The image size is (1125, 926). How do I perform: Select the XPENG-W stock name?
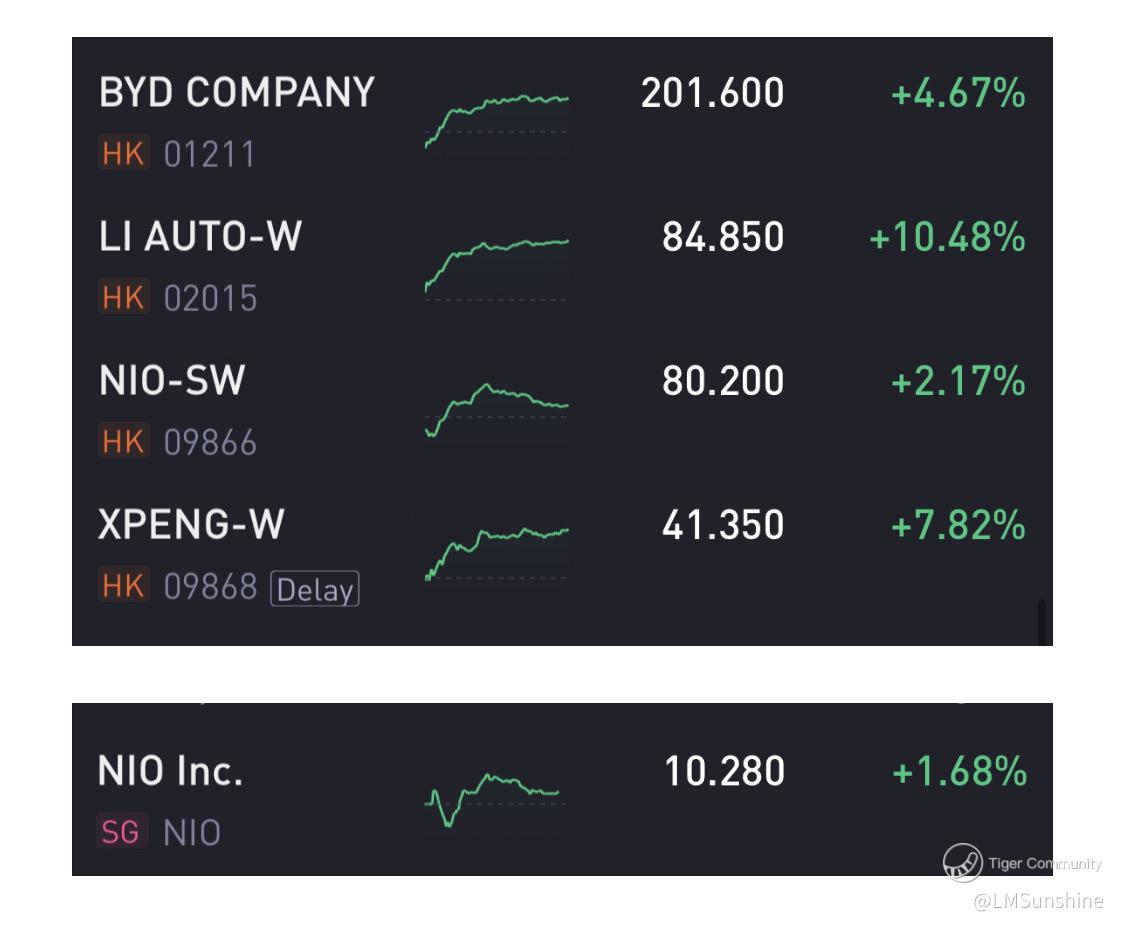(191, 524)
